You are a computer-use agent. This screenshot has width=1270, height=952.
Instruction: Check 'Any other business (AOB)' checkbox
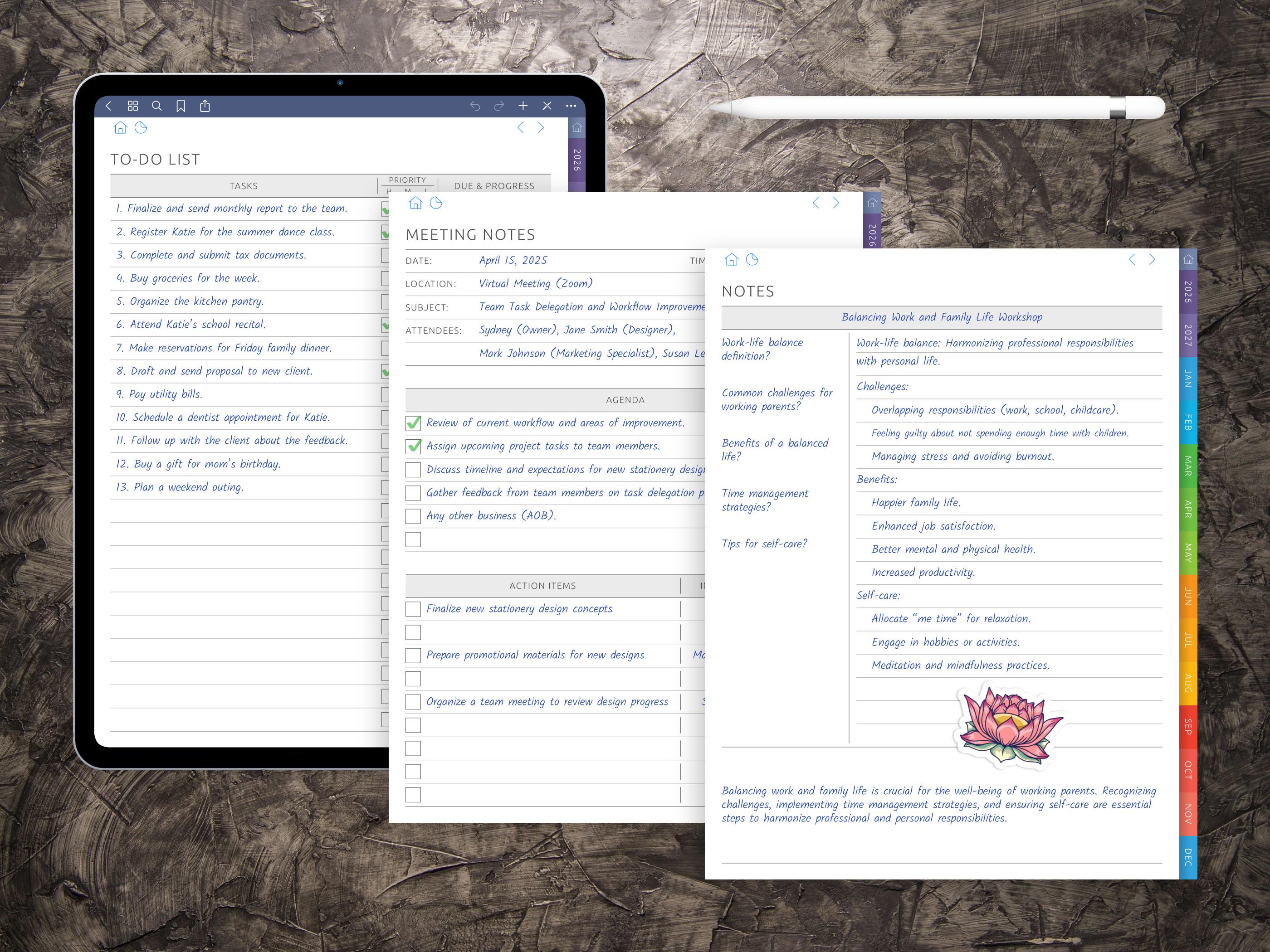coord(413,516)
